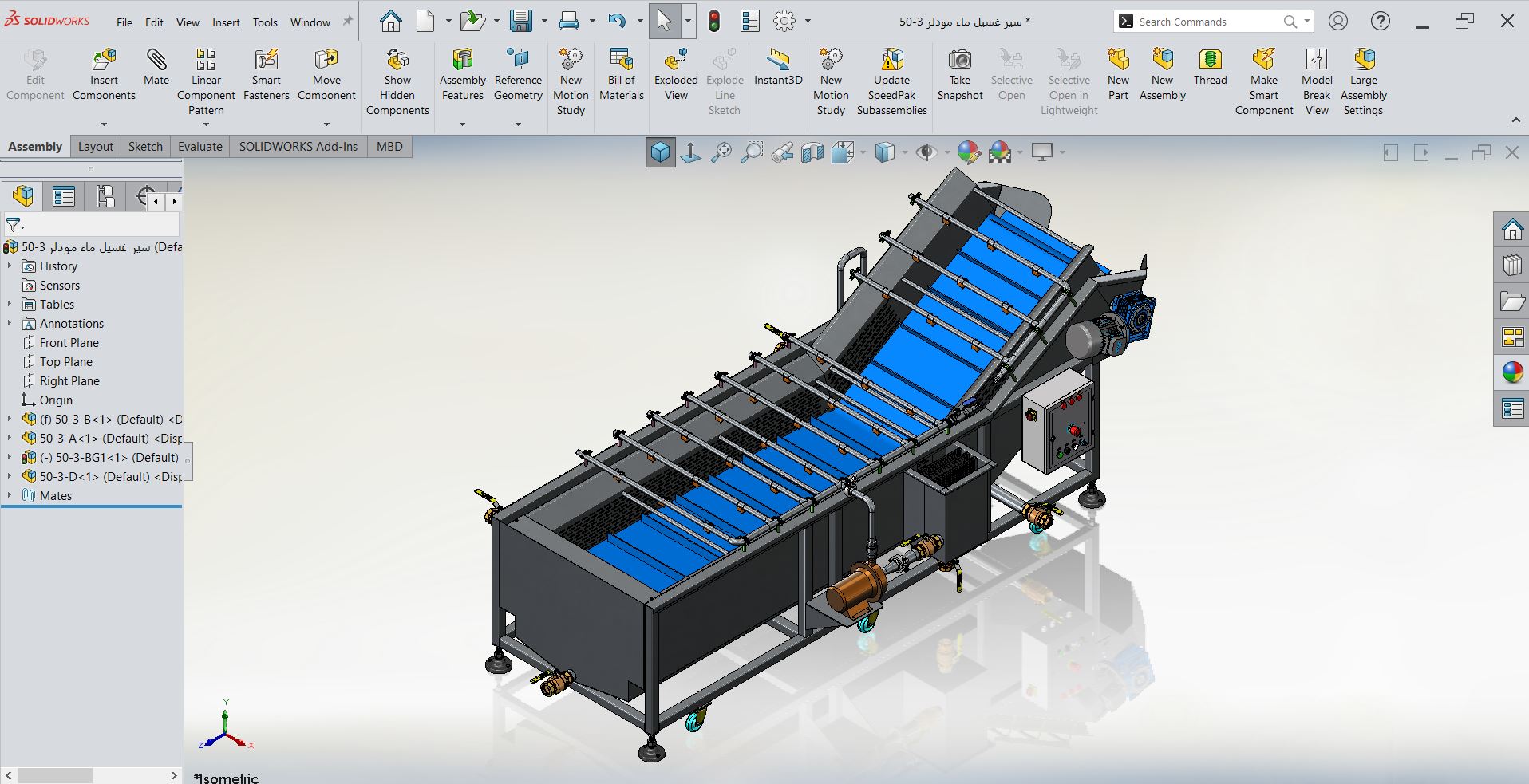1529x784 pixels.
Task: Click the Home icon in top toolbar
Action: 390,21
